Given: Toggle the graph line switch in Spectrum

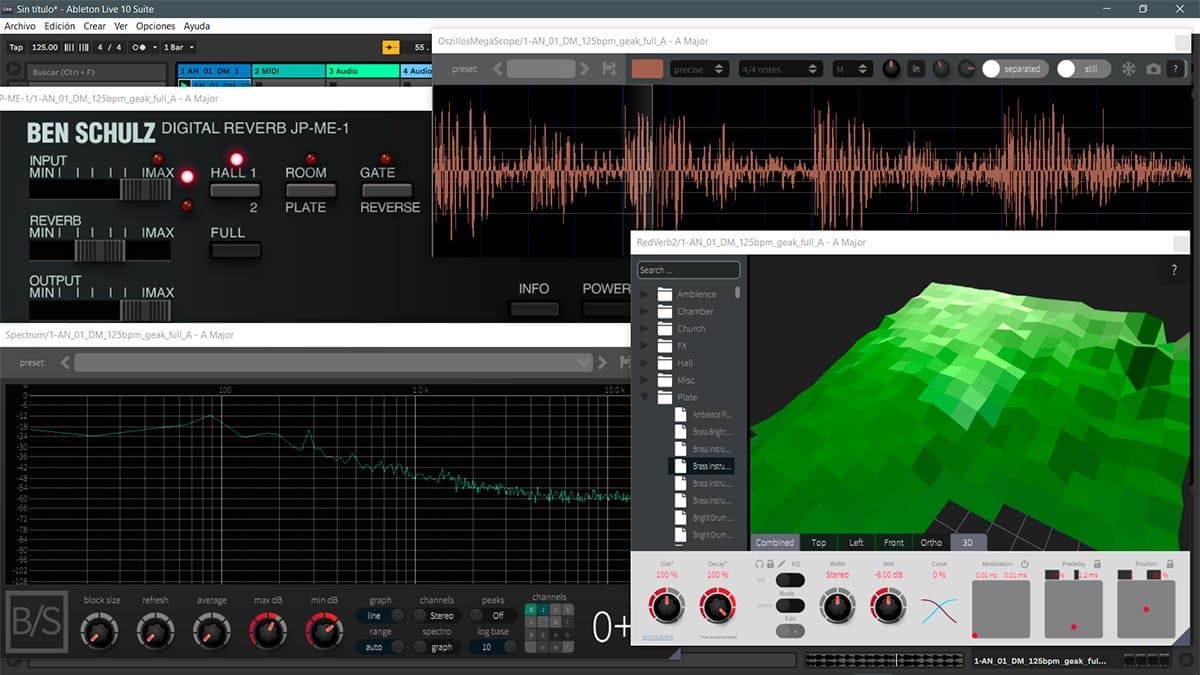Looking at the screenshot, I should 380,616.
